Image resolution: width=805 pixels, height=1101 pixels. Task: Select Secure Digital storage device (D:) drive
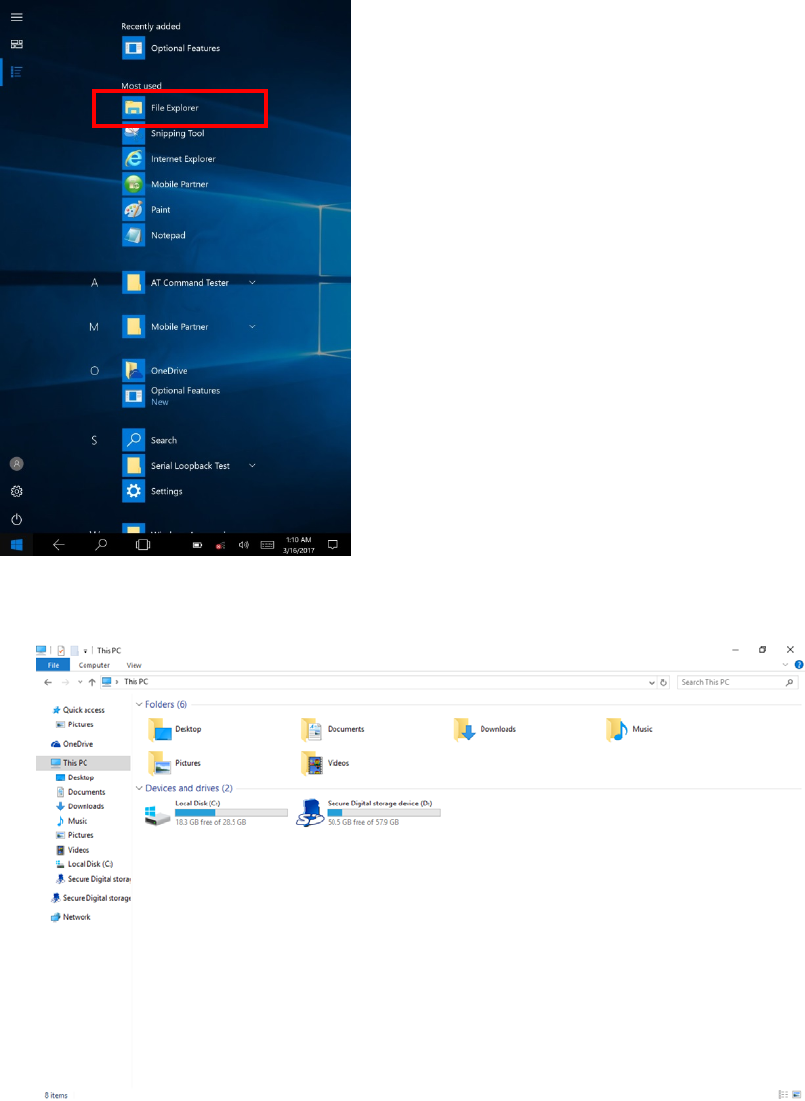(x=369, y=813)
